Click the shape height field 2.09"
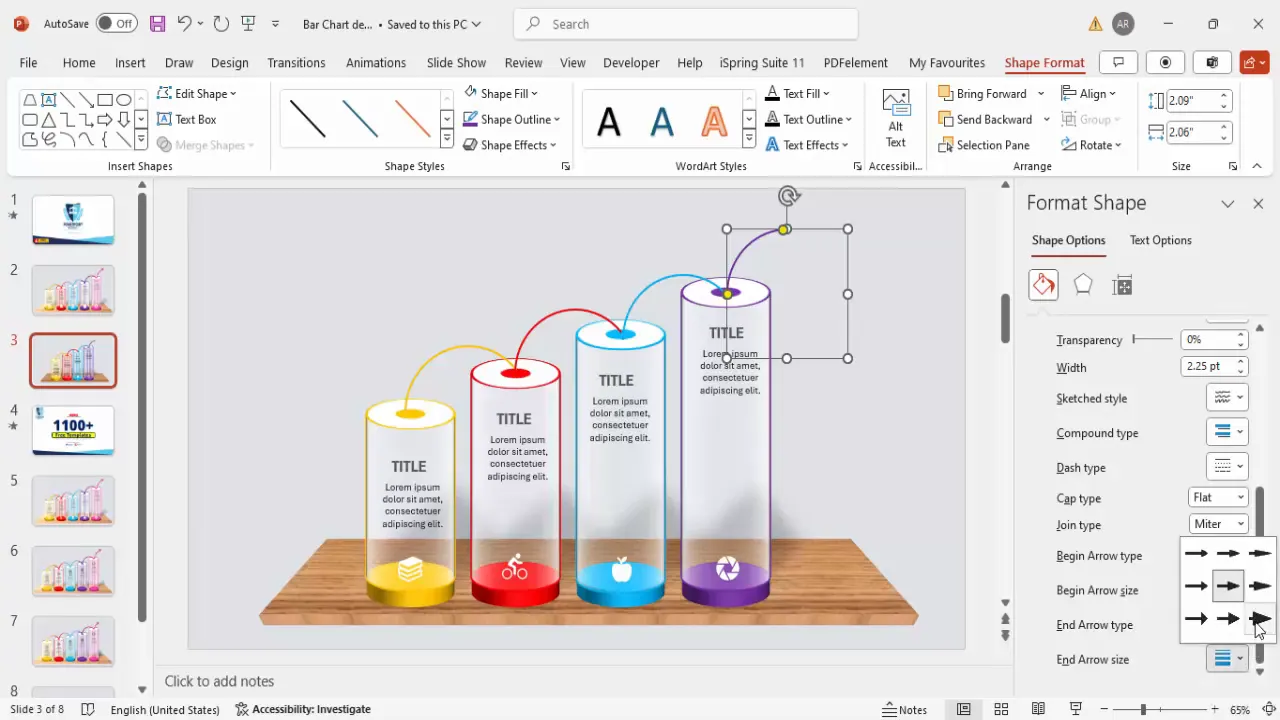1280x720 pixels. click(1192, 100)
